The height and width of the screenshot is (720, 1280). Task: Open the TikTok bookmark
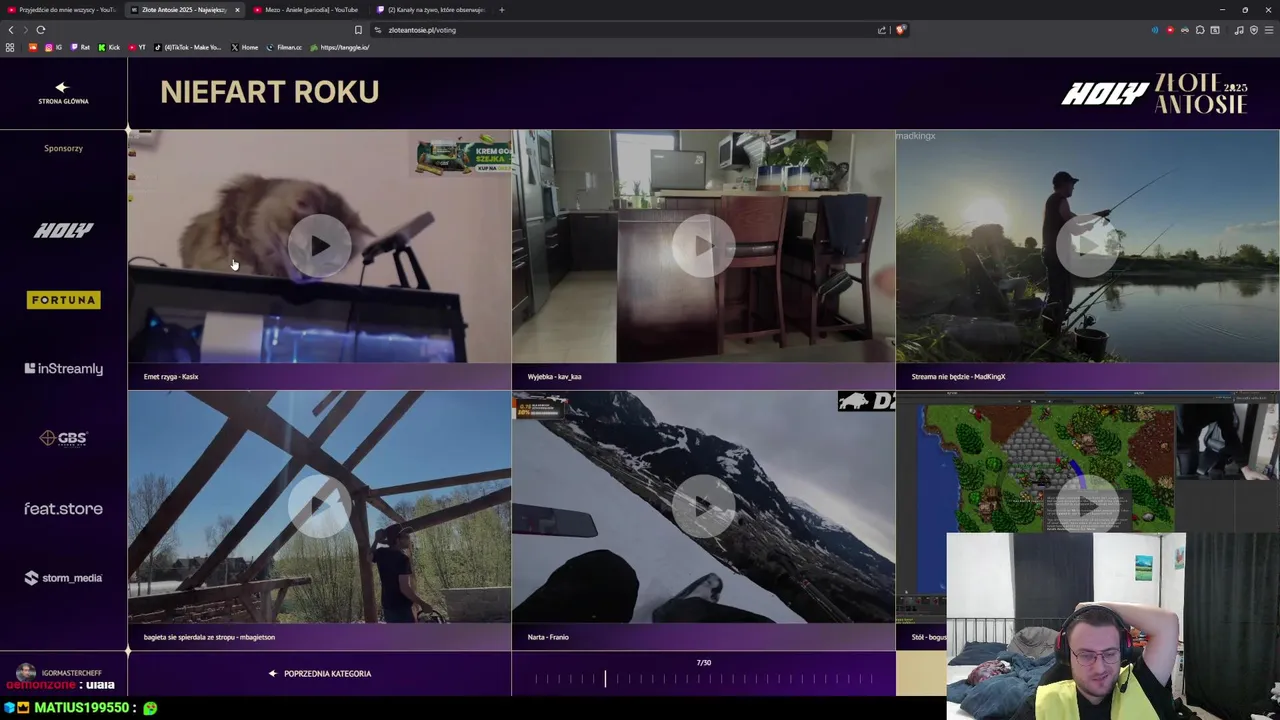(x=188, y=47)
